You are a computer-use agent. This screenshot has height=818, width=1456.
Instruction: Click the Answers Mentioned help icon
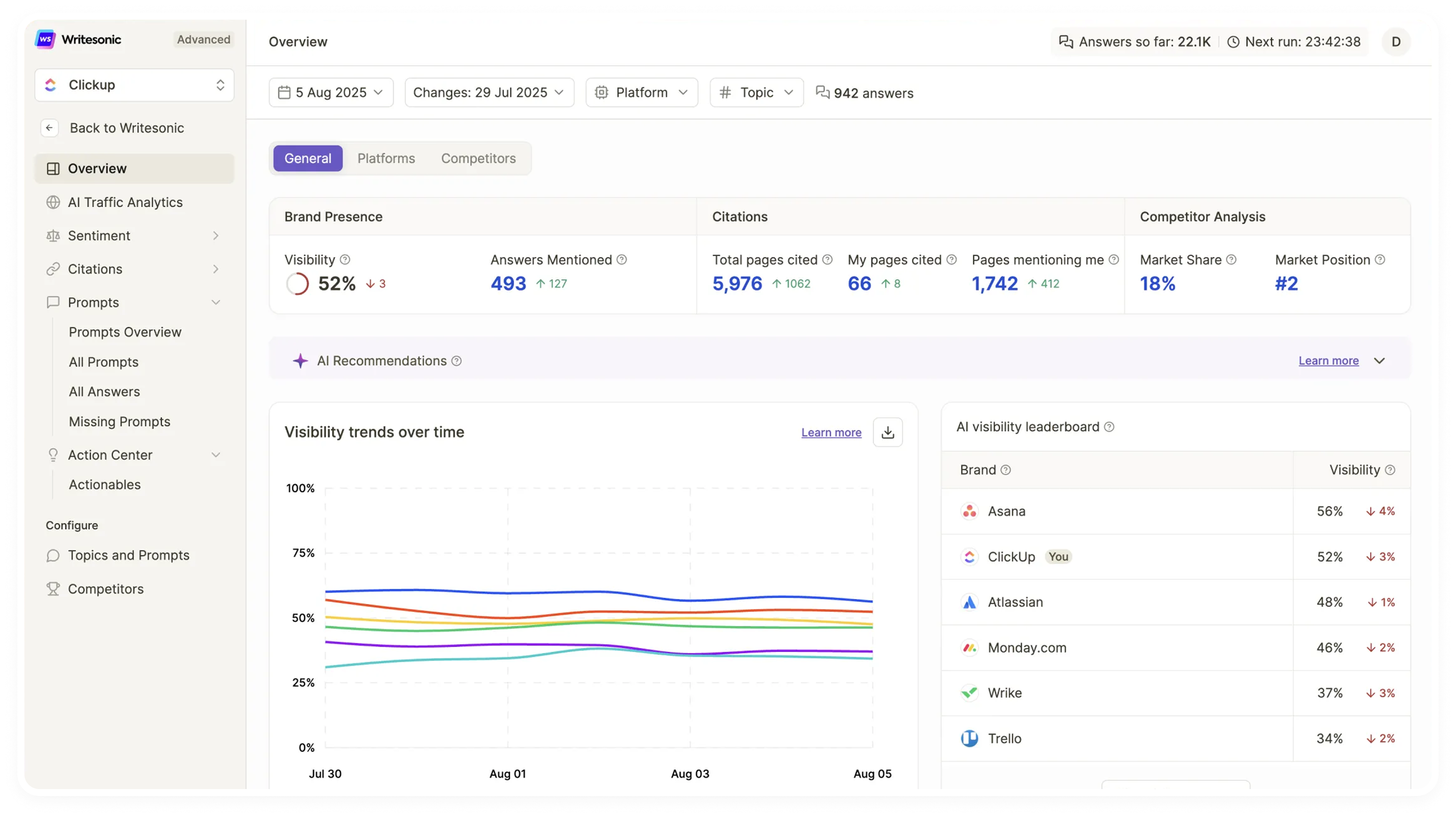(621, 259)
